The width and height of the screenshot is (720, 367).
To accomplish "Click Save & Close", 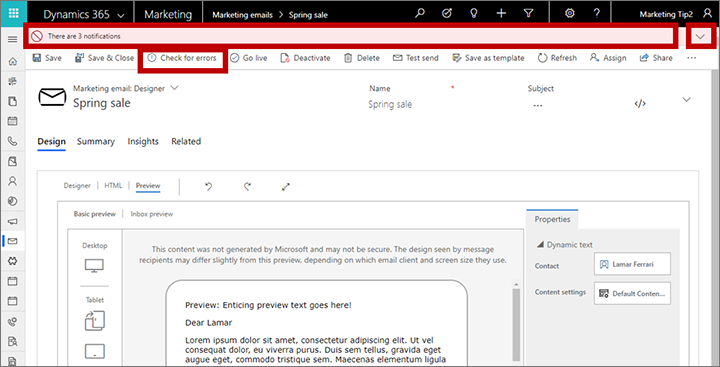I will pyautogui.click(x=104, y=58).
